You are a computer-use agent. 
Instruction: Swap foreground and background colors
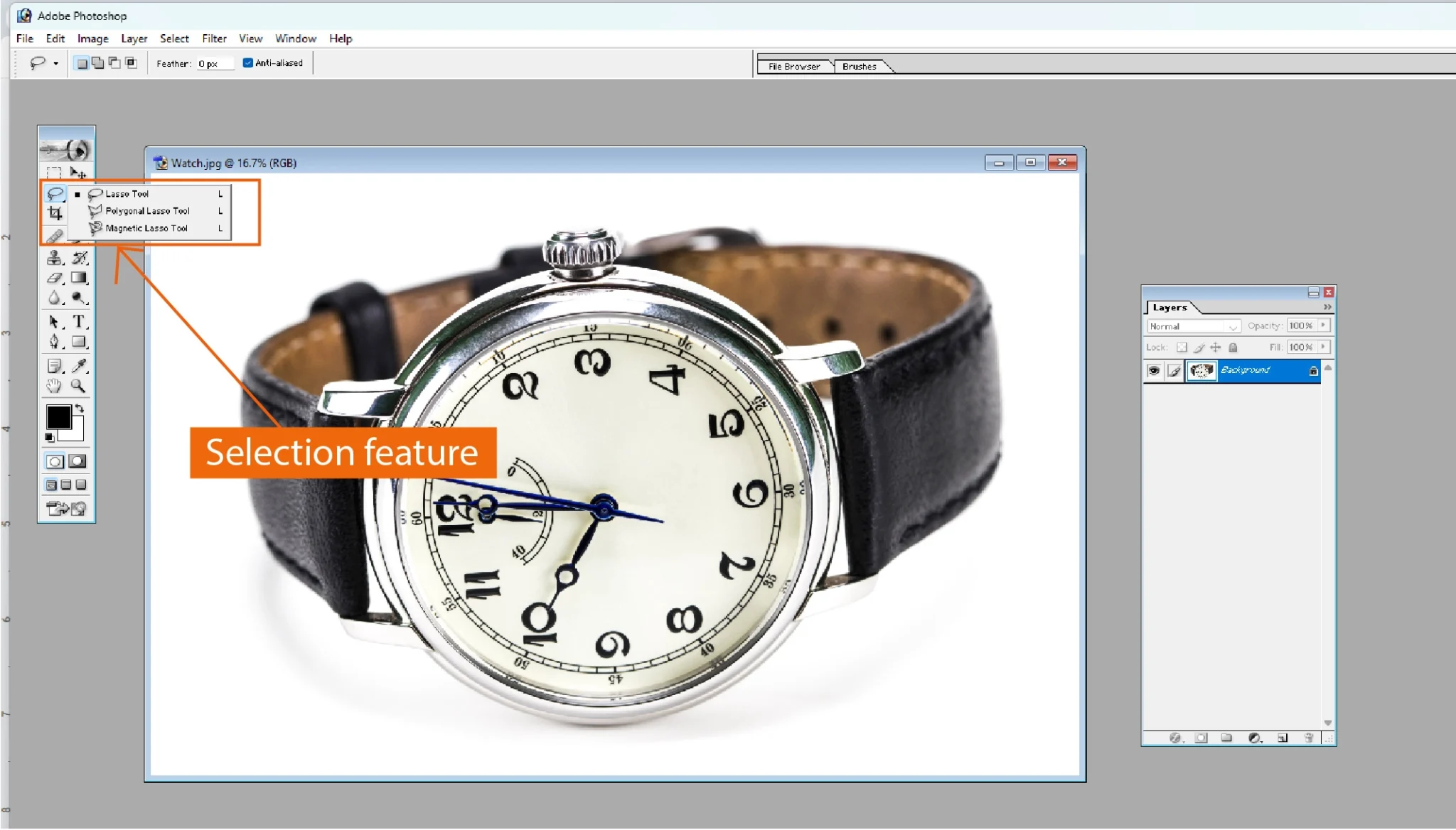80,409
